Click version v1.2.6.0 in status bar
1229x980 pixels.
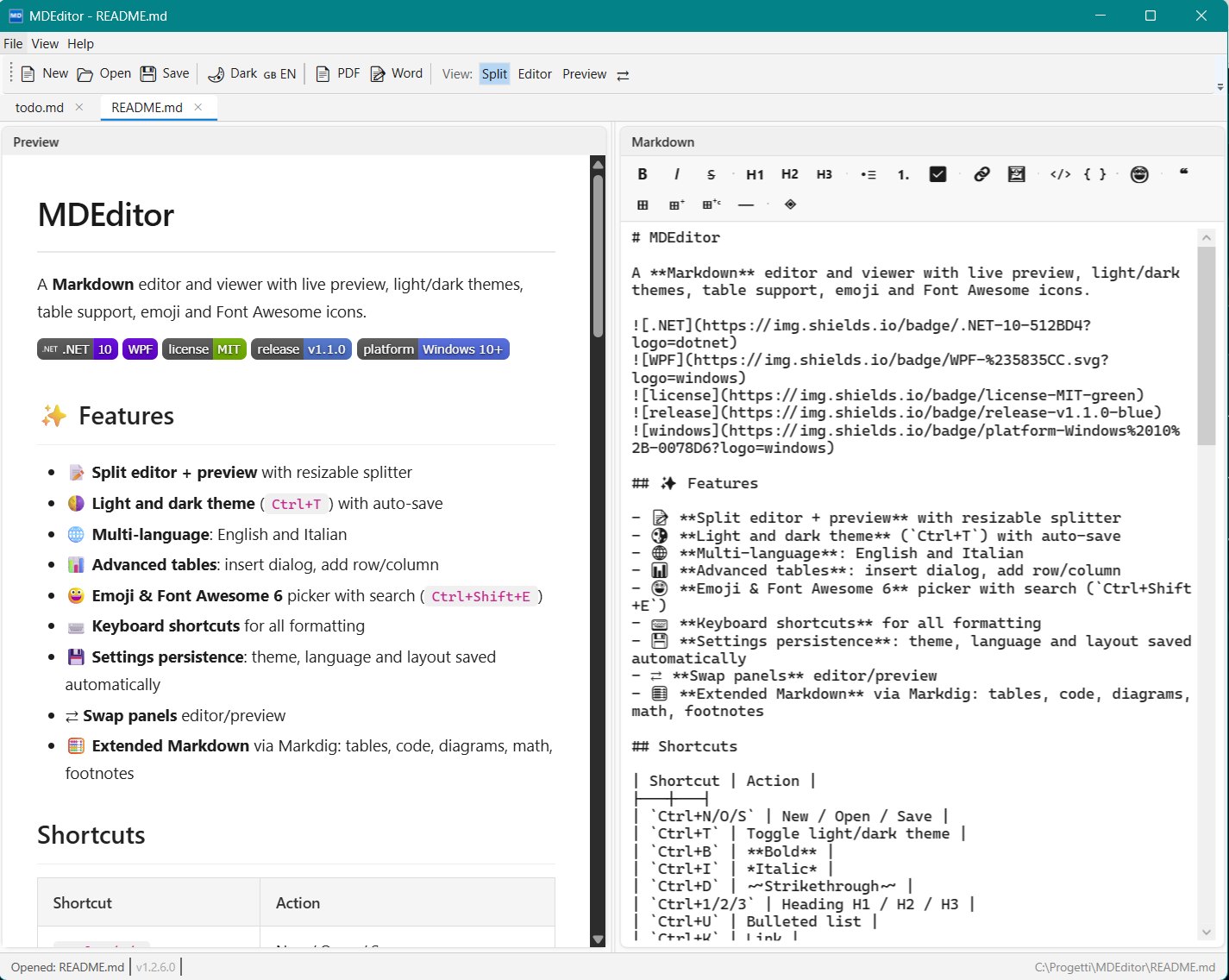(x=155, y=967)
